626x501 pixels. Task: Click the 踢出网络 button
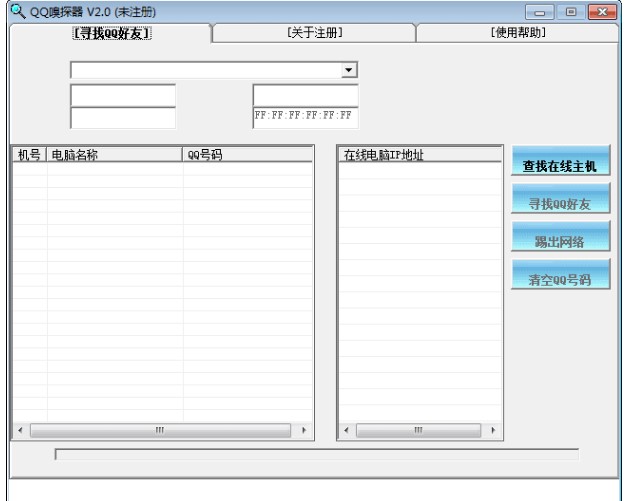[561, 236]
